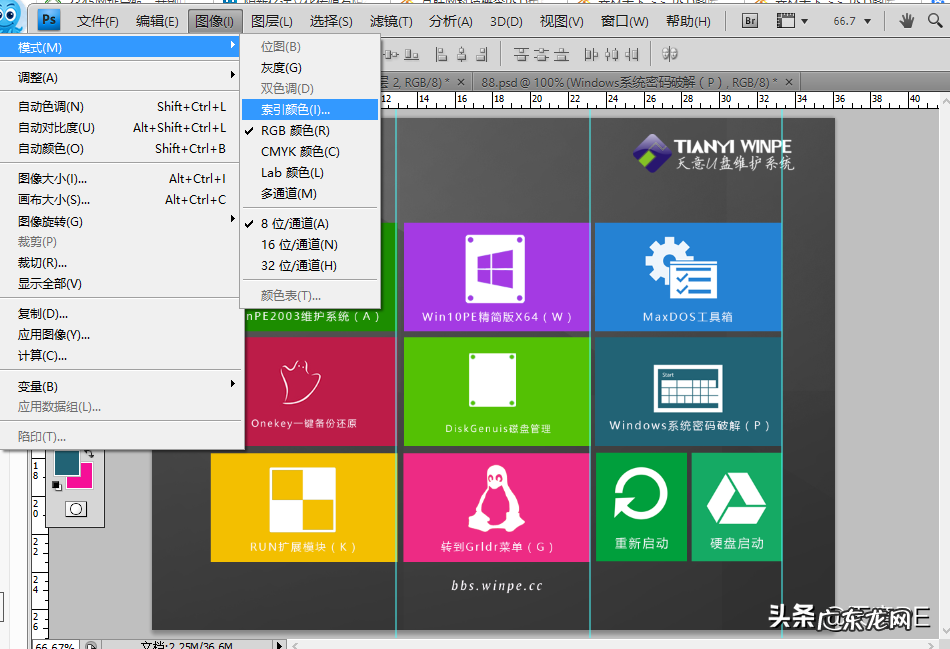
Task: Choose 索引颜色(I)... from mode submenu
Action: [x=295, y=110]
